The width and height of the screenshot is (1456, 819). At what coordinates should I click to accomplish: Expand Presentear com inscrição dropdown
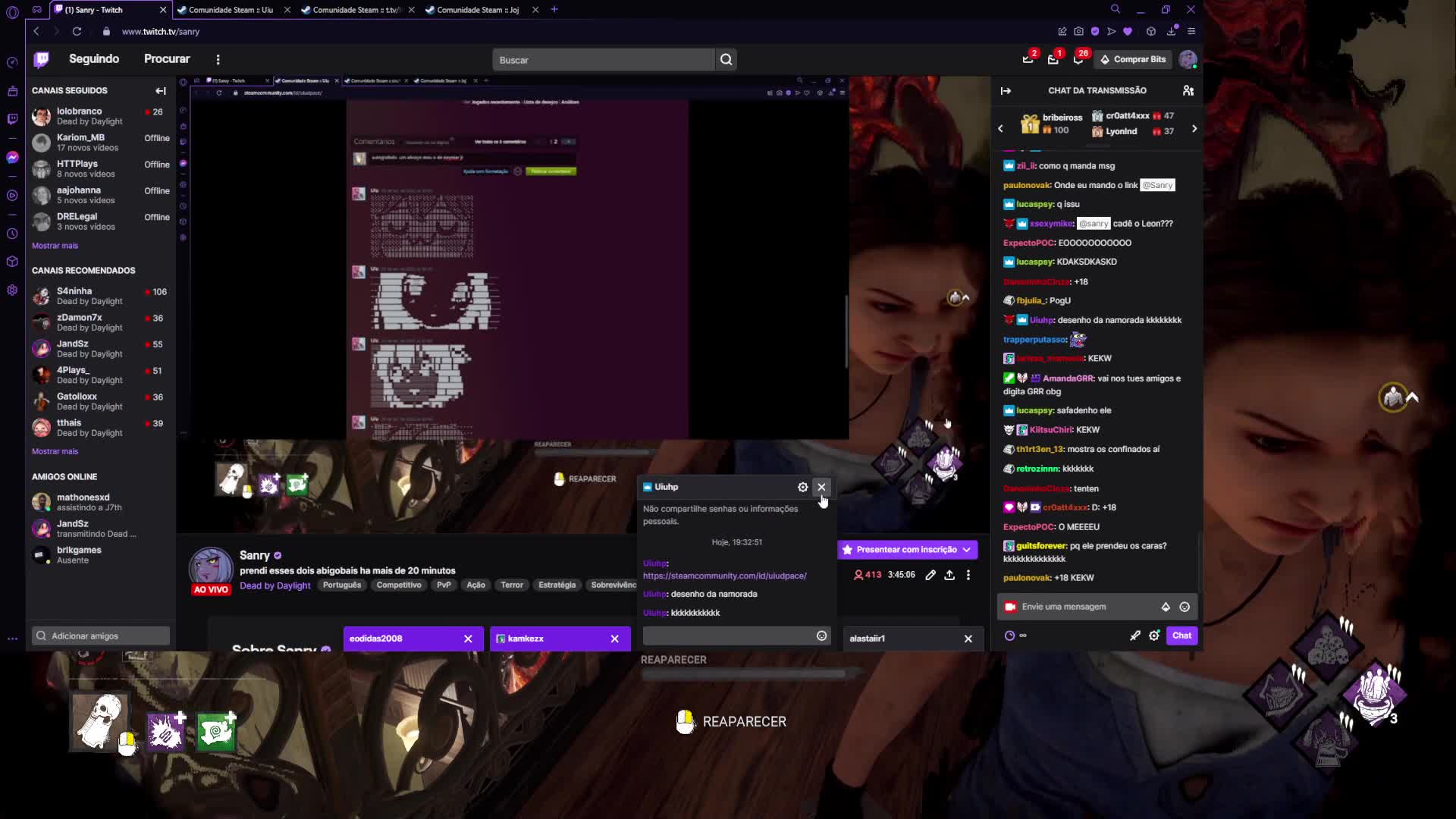click(966, 550)
